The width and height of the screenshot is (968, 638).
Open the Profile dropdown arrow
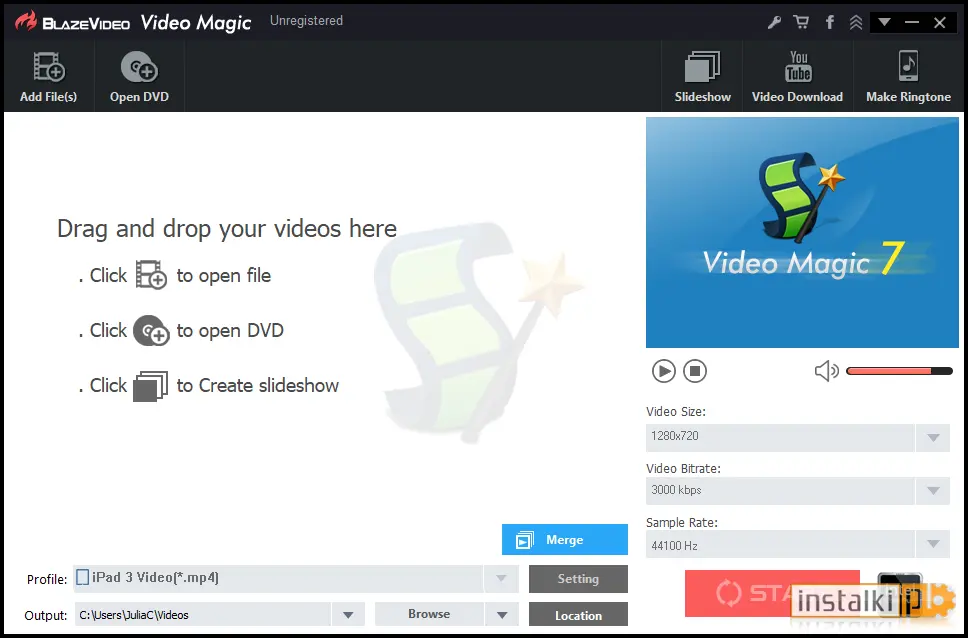(x=501, y=579)
